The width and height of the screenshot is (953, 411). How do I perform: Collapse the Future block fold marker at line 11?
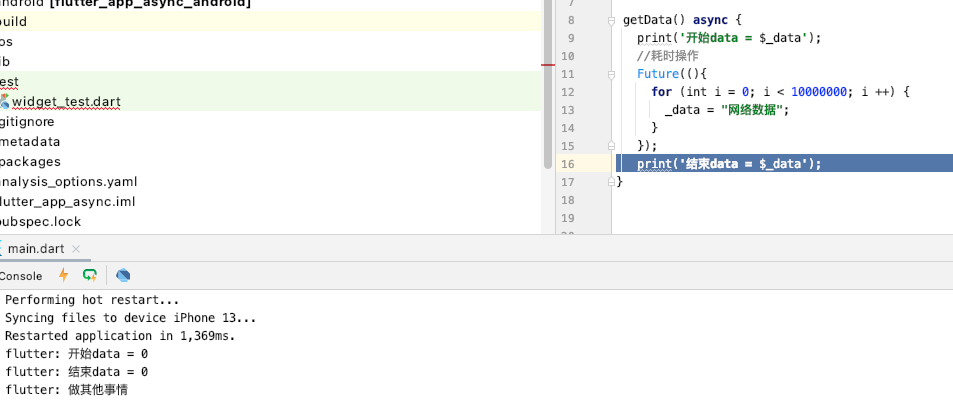click(611, 74)
